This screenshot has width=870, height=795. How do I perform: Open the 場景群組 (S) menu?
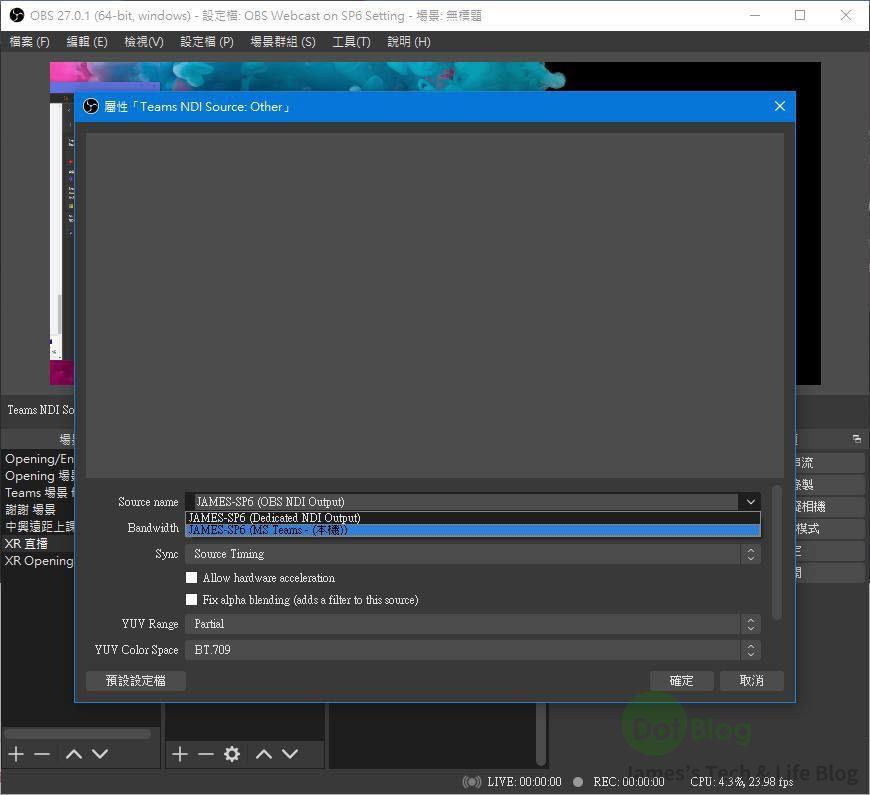click(283, 42)
